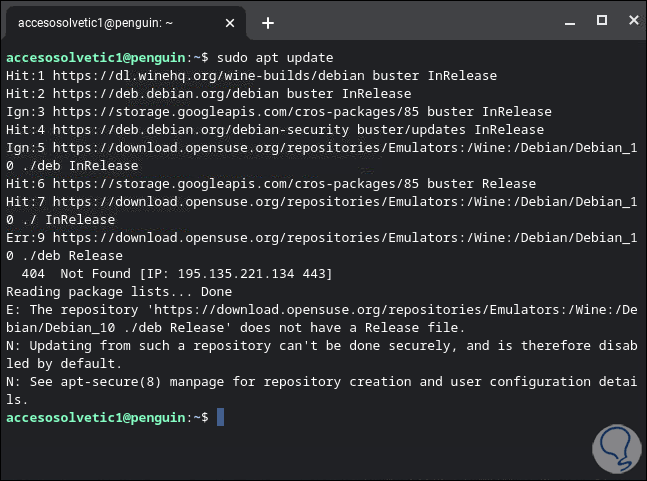Close the terminal window
The height and width of the screenshot is (481, 647).
point(629,20)
